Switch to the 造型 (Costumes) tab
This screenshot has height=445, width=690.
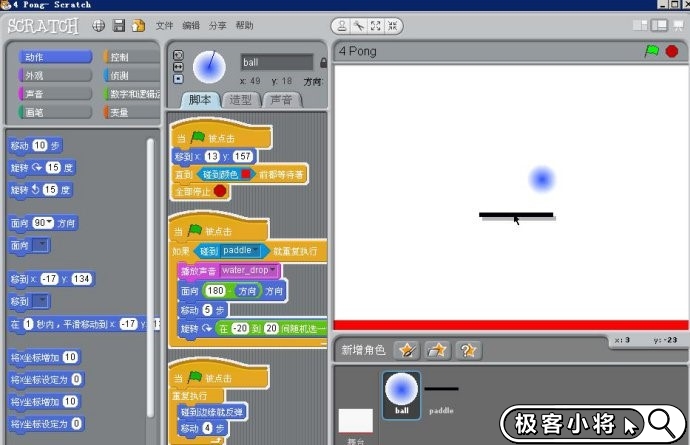240,100
